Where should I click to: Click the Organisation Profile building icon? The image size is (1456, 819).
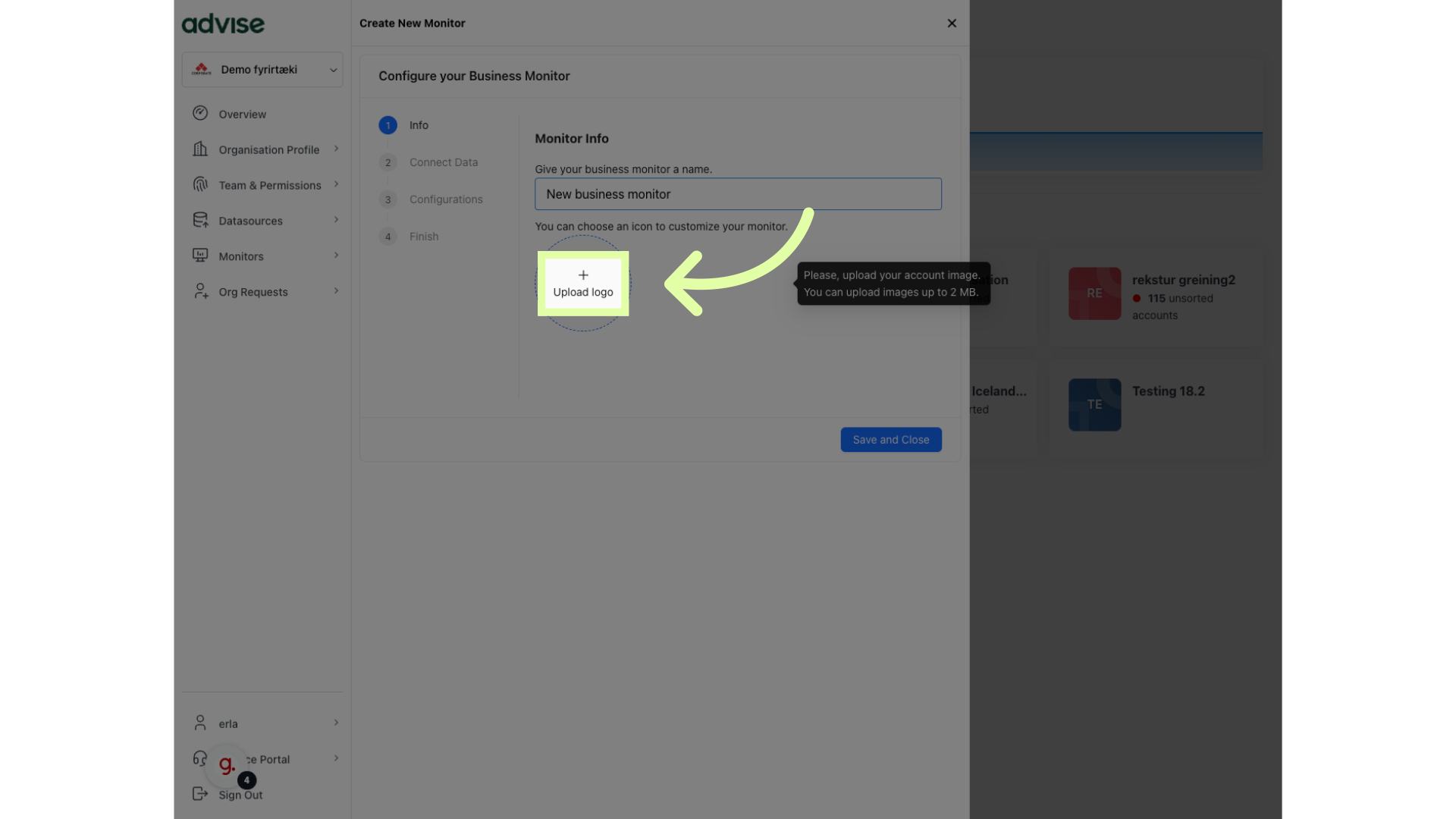[200, 149]
